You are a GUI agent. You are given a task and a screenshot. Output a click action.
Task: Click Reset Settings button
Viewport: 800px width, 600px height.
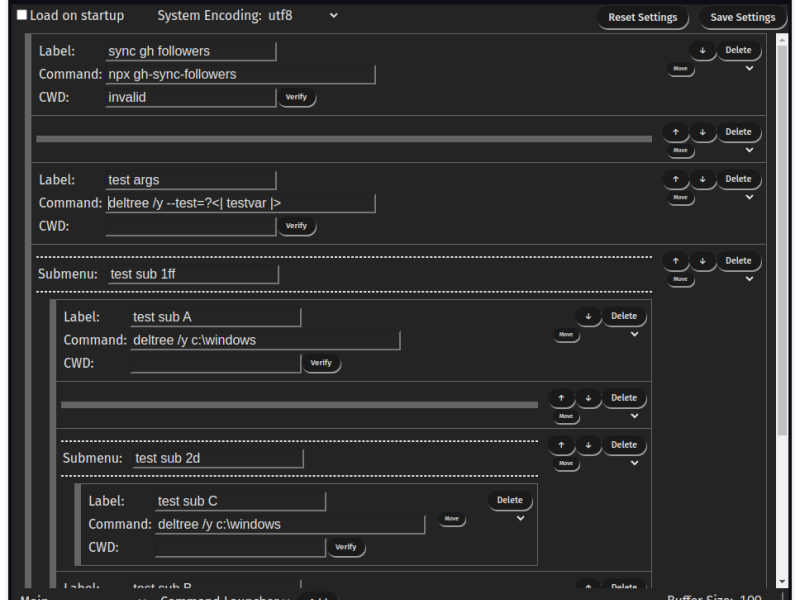643,17
